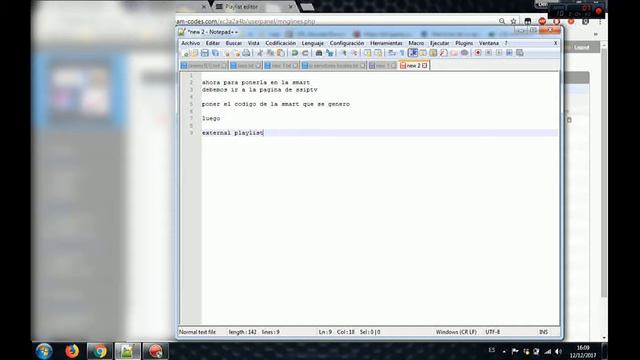
Task: Open the user defined language icon
Action: (423, 53)
